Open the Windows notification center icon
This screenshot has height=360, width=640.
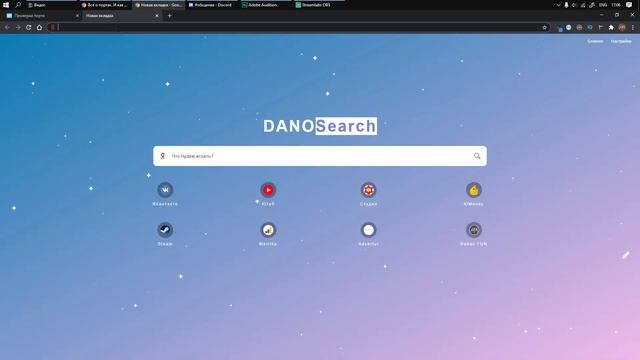point(629,5)
